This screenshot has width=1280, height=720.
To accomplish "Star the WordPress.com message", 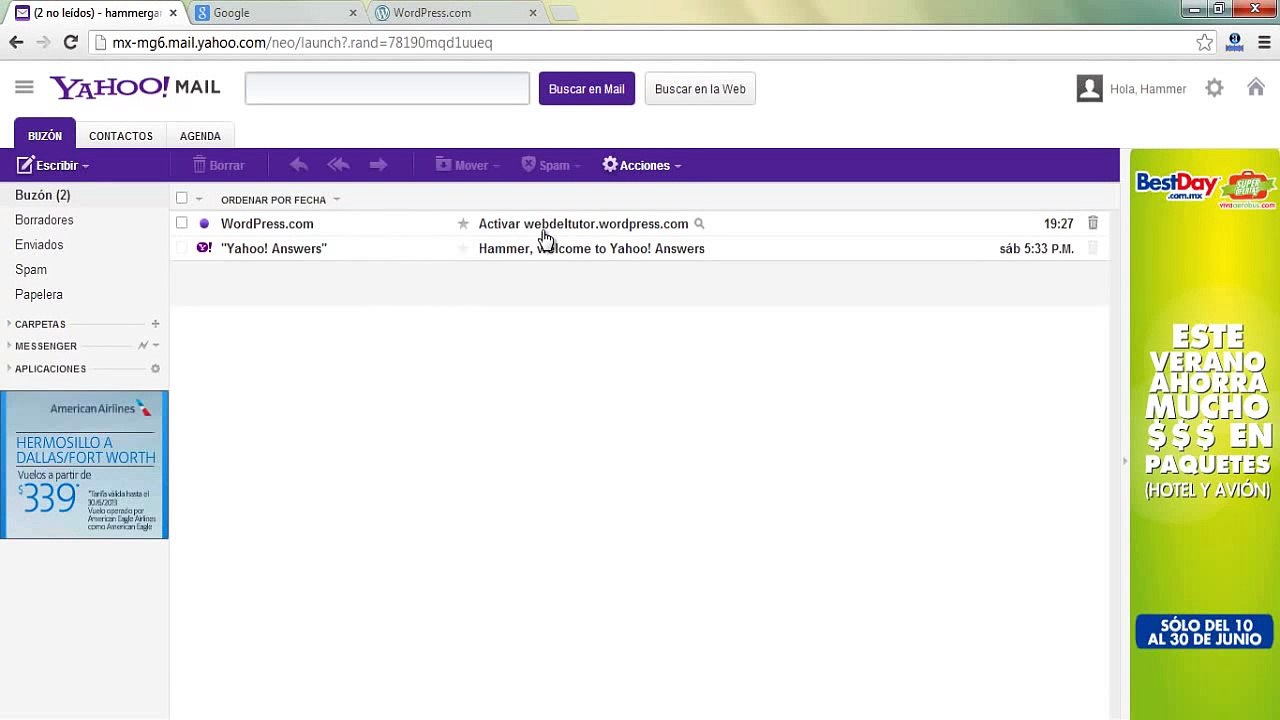I will [x=463, y=224].
